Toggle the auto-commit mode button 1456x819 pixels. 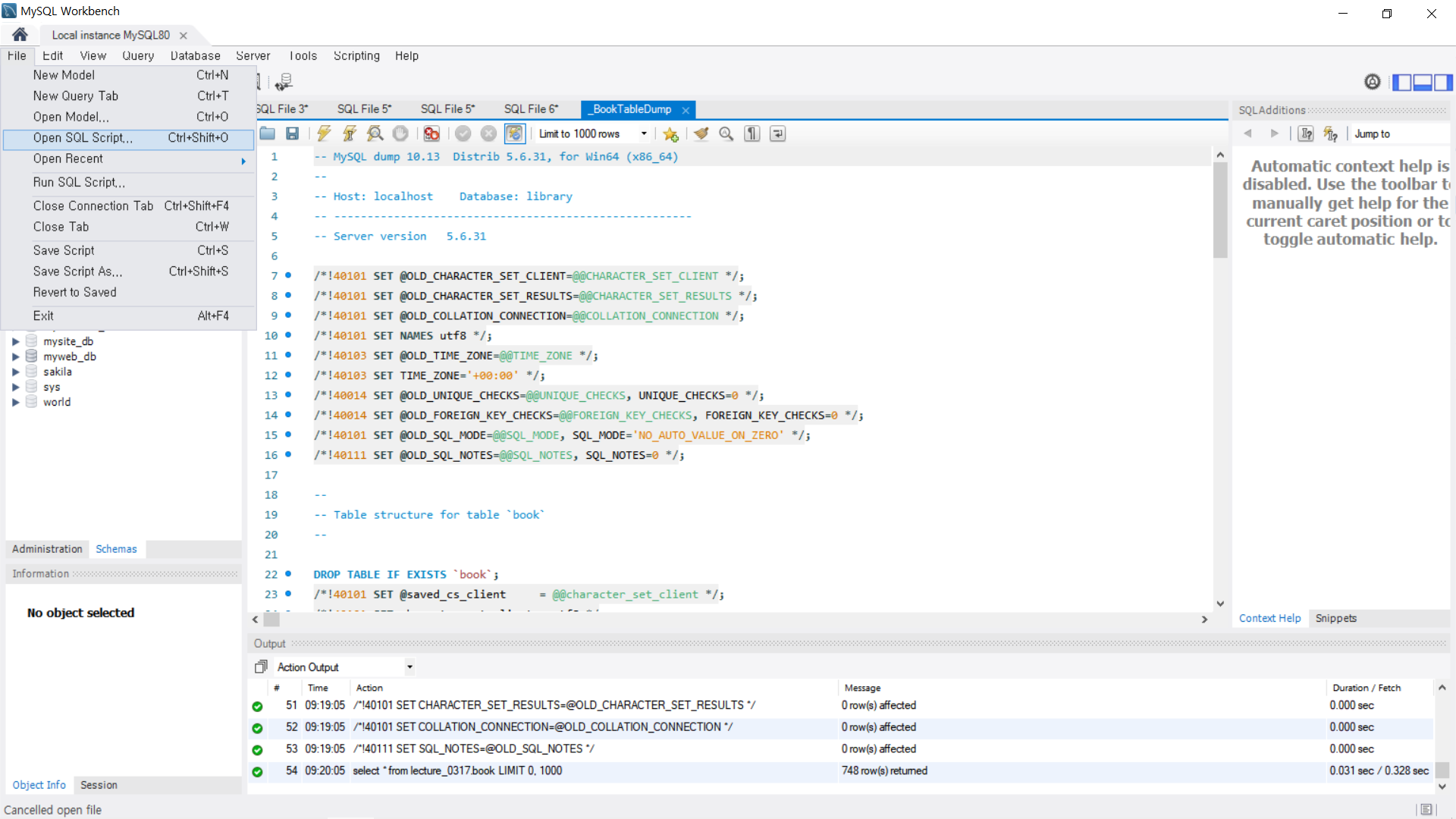pyautogui.click(x=514, y=133)
